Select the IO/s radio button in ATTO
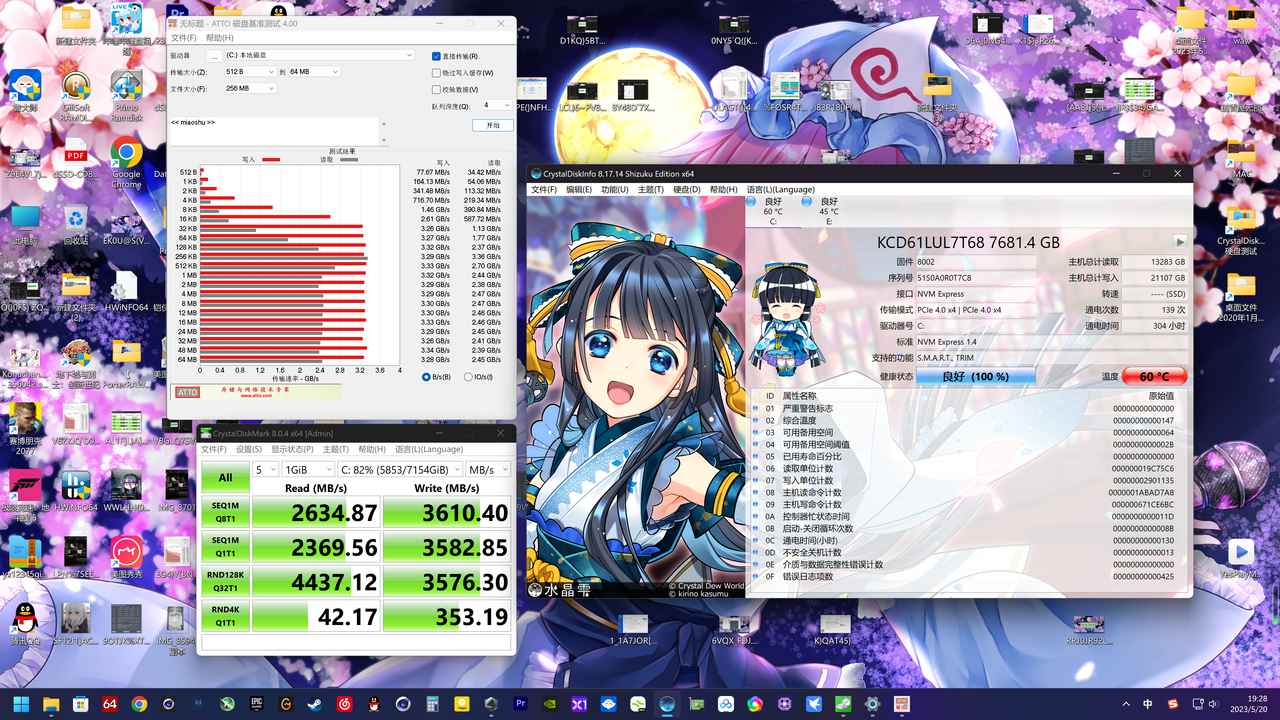Image resolution: width=1280 pixels, height=720 pixels. click(x=470, y=375)
